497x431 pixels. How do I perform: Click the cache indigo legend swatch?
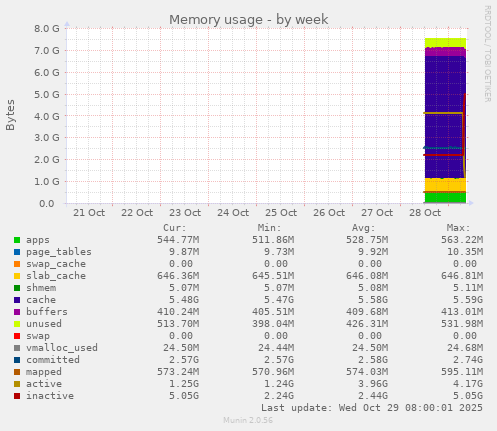[x=17, y=300]
